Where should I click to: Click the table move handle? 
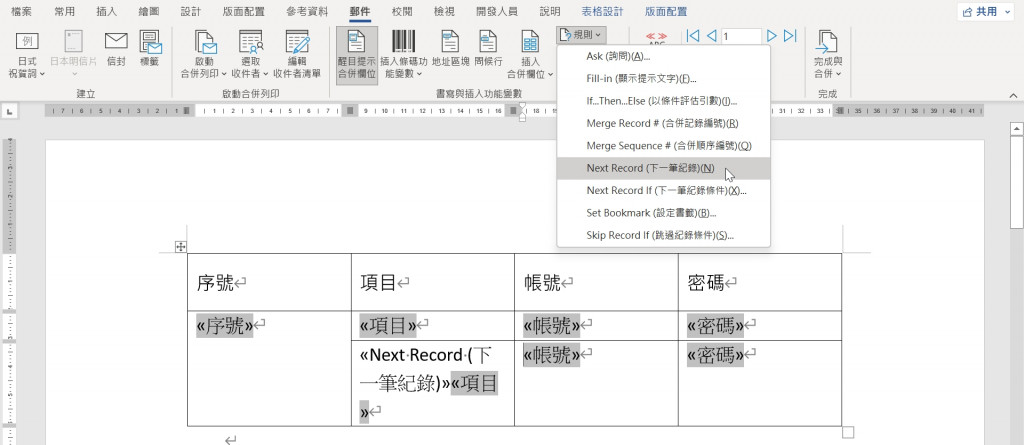182,246
